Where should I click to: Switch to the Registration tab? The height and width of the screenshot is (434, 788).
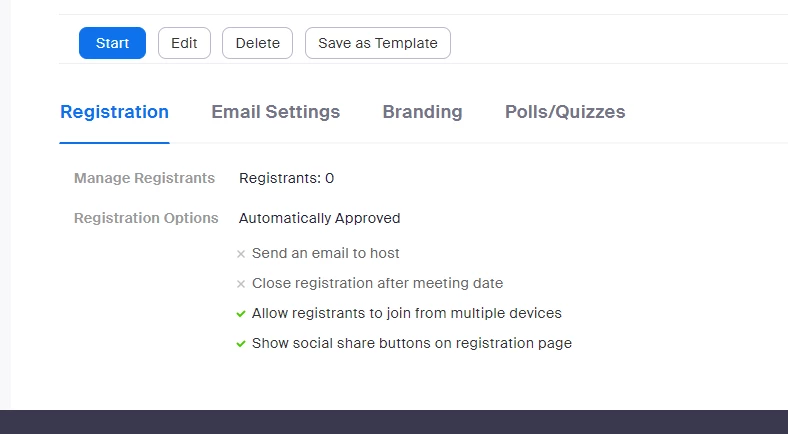click(114, 112)
